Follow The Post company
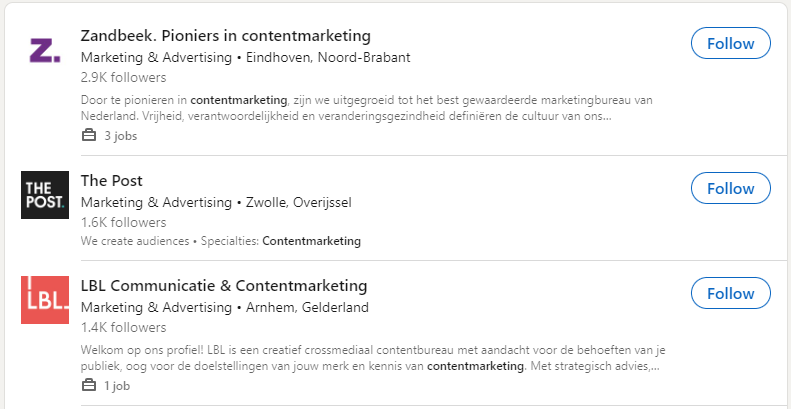Viewport: 791px width, 409px height. (x=730, y=189)
